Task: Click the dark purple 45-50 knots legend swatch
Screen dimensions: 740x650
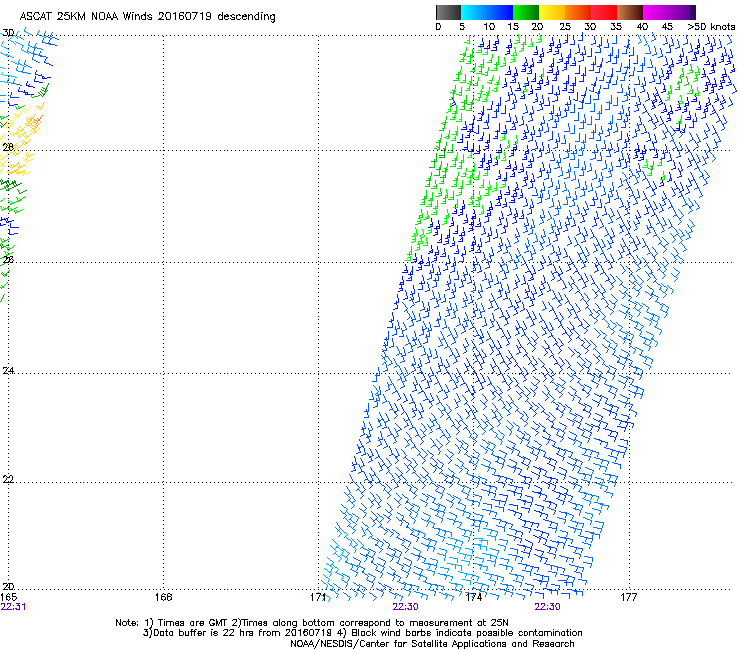Action: 682,12
